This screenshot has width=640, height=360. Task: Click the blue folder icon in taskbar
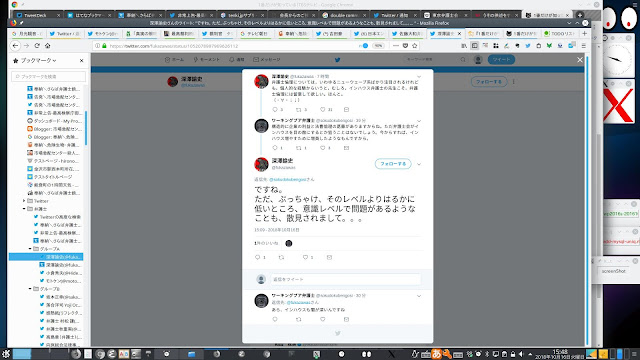191,354
